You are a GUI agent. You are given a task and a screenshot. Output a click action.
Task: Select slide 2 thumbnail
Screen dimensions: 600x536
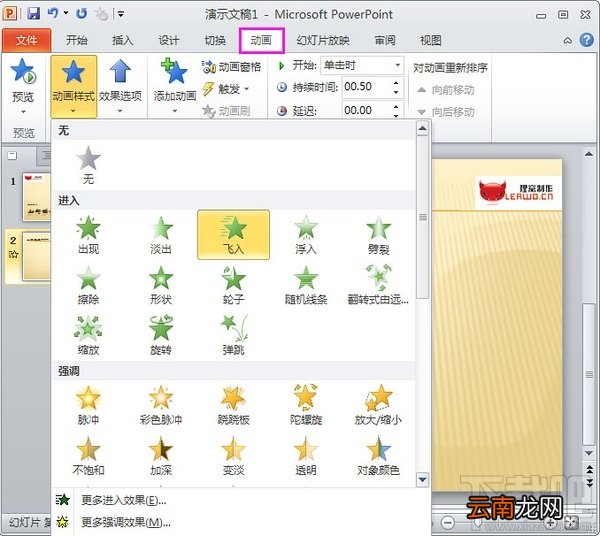36,256
